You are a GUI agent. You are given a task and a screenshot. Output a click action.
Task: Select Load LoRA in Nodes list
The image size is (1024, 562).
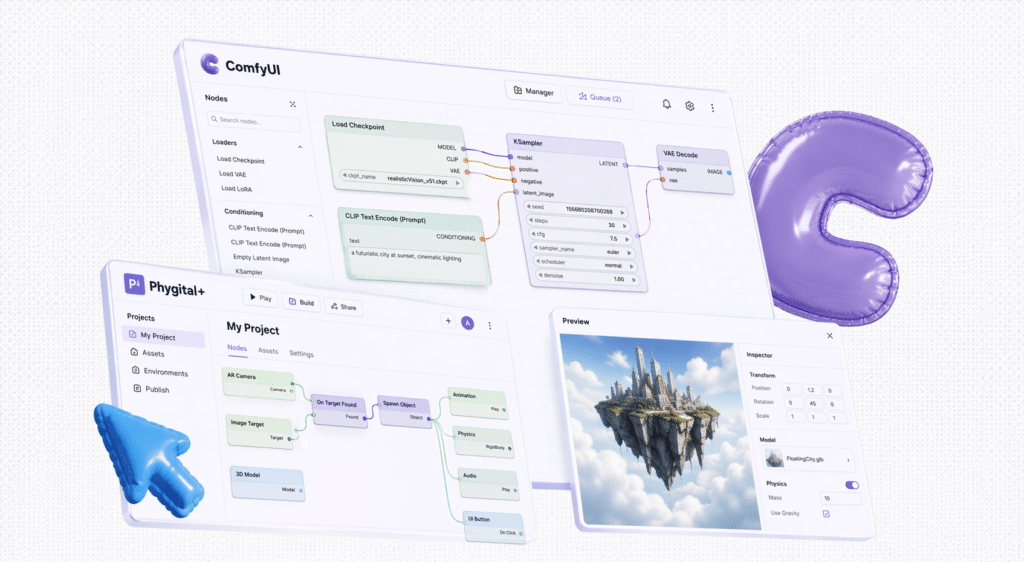click(236, 189)
